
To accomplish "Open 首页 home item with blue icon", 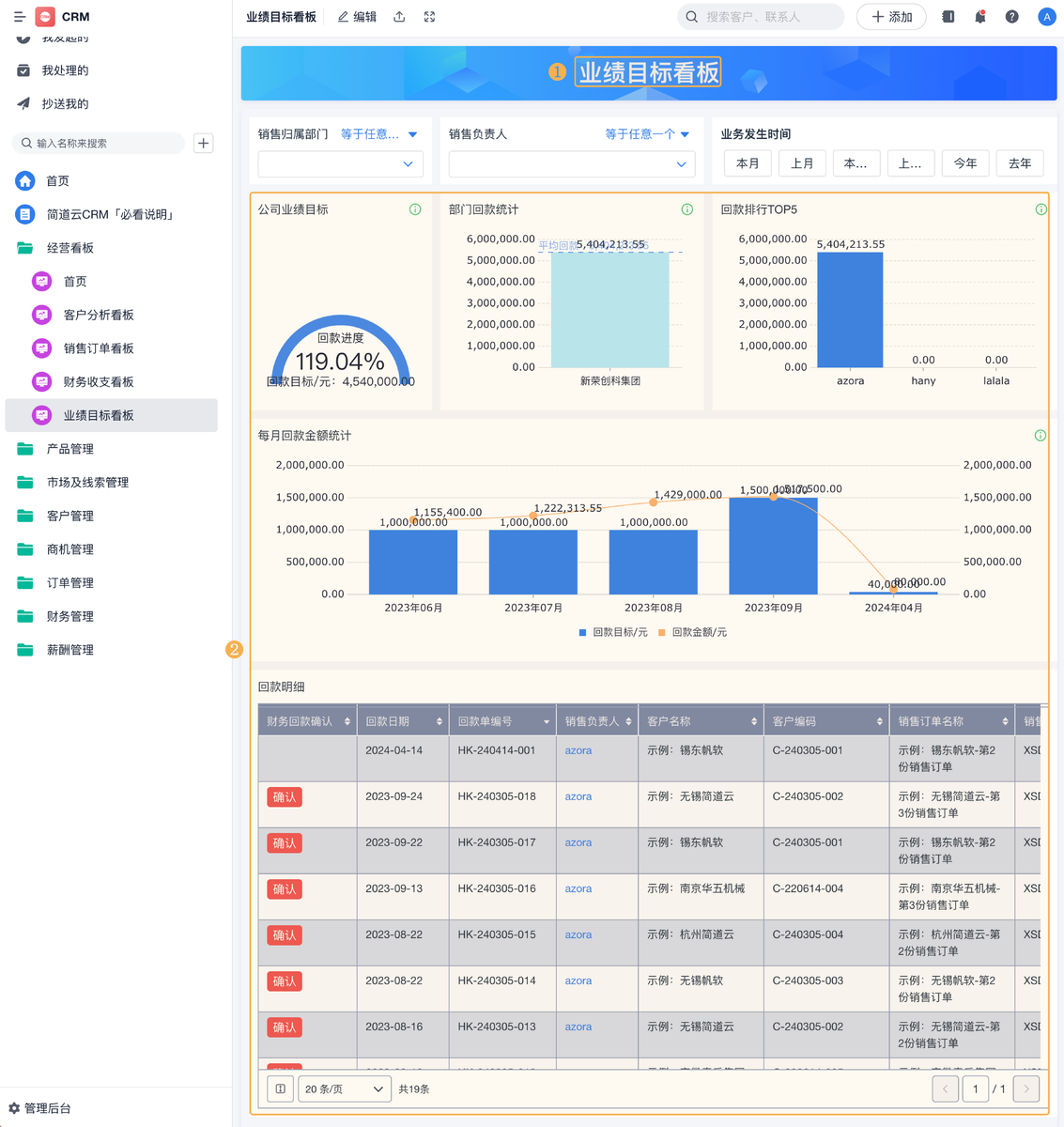I will [x=111, y=181].
